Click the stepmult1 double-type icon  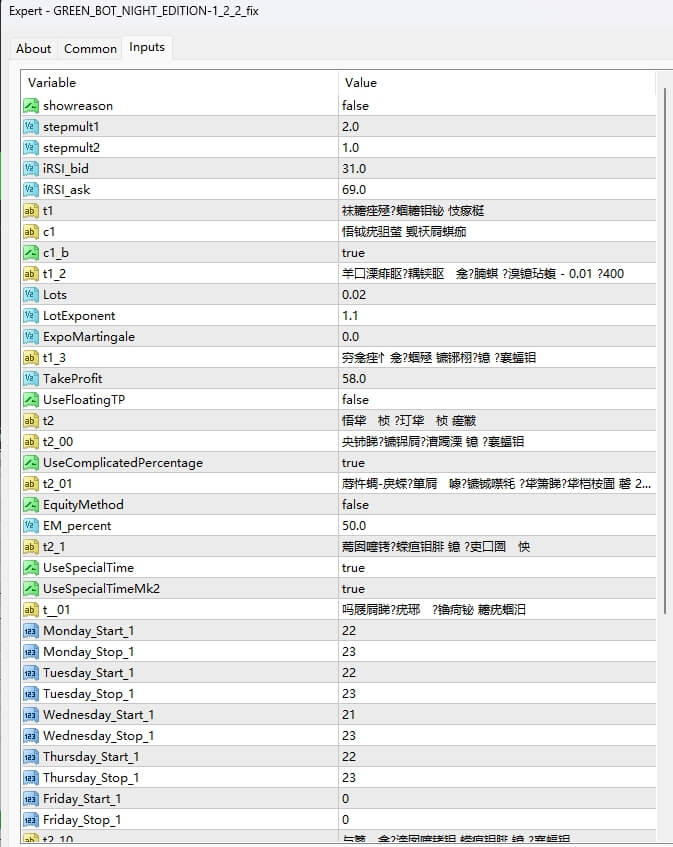coord(31,126)
